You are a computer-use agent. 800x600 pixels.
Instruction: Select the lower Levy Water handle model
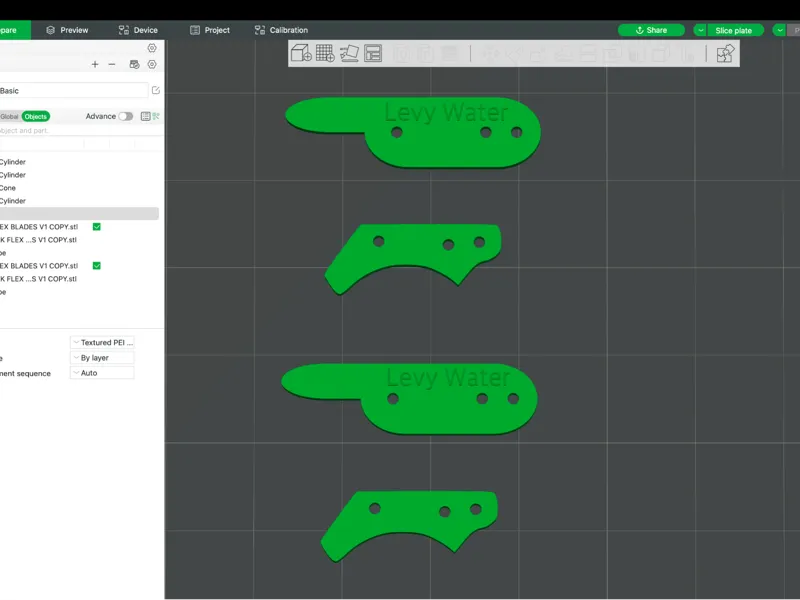[434, 416]
